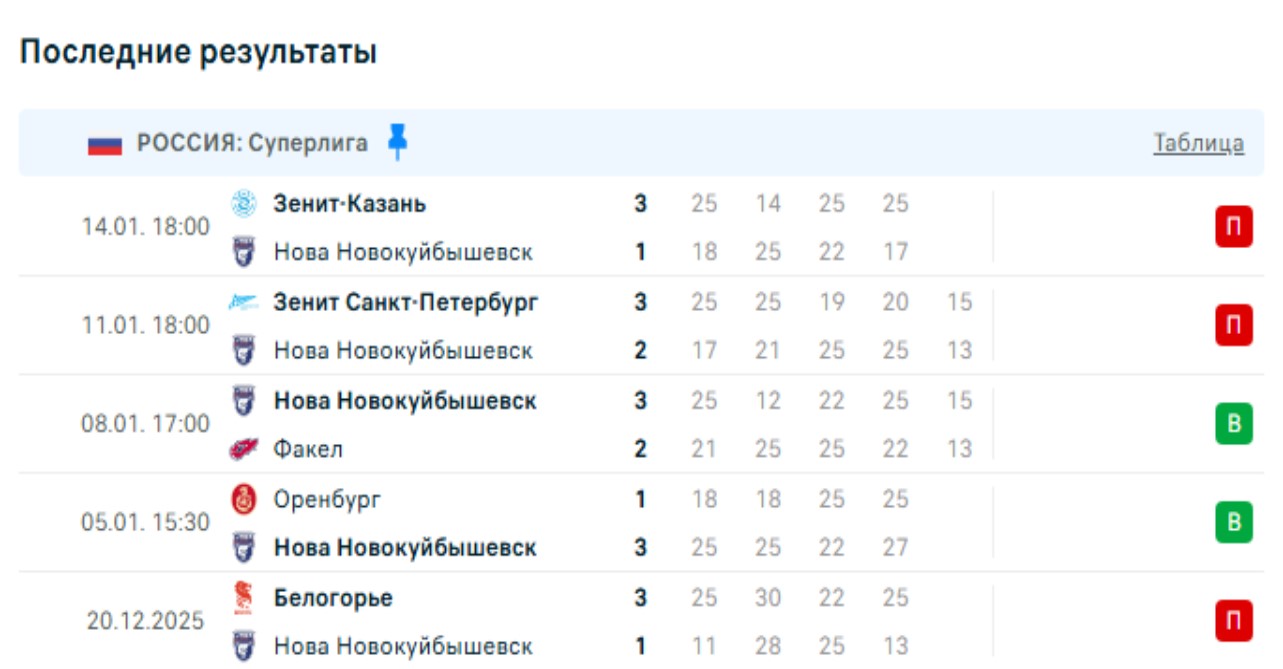
Task: Open the match dated 20.12.2025
Action: 145,621
